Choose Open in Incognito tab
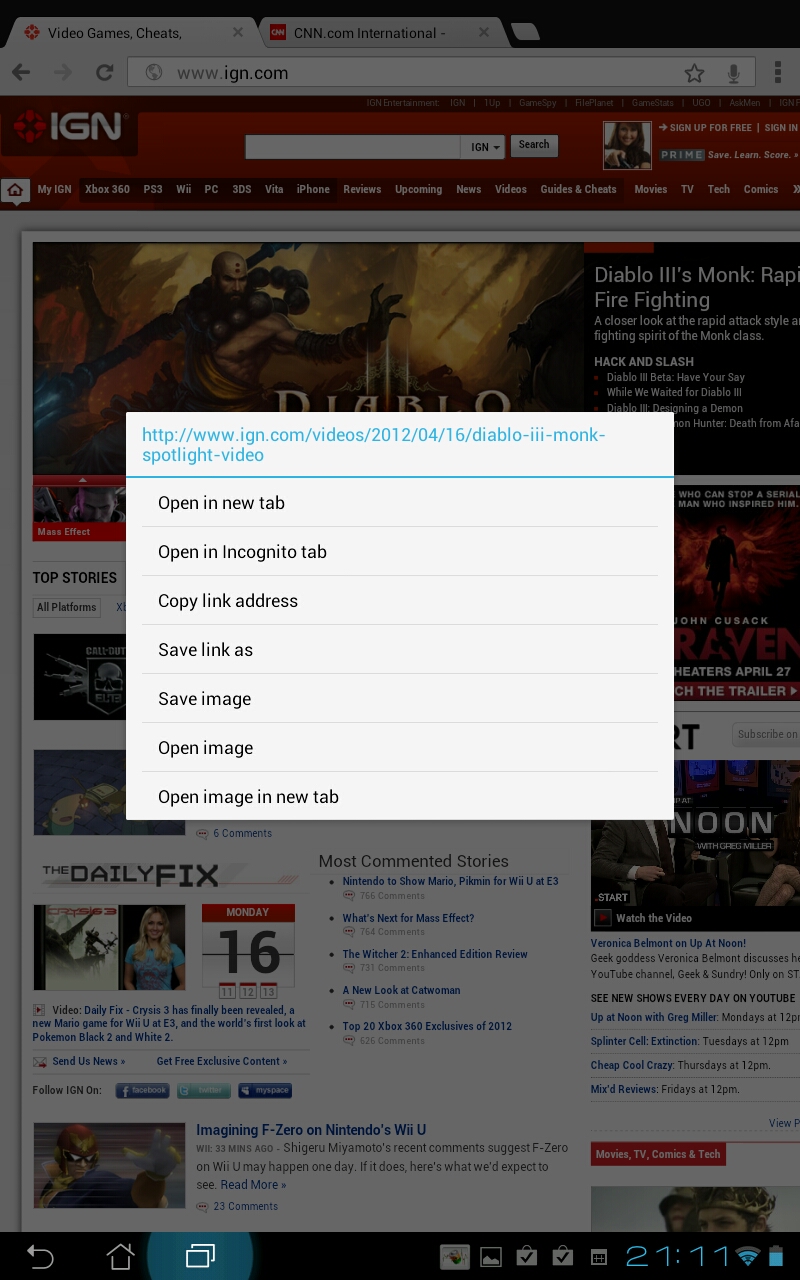The height and width of the screenshot is (1280, 800). click(399, 552)
